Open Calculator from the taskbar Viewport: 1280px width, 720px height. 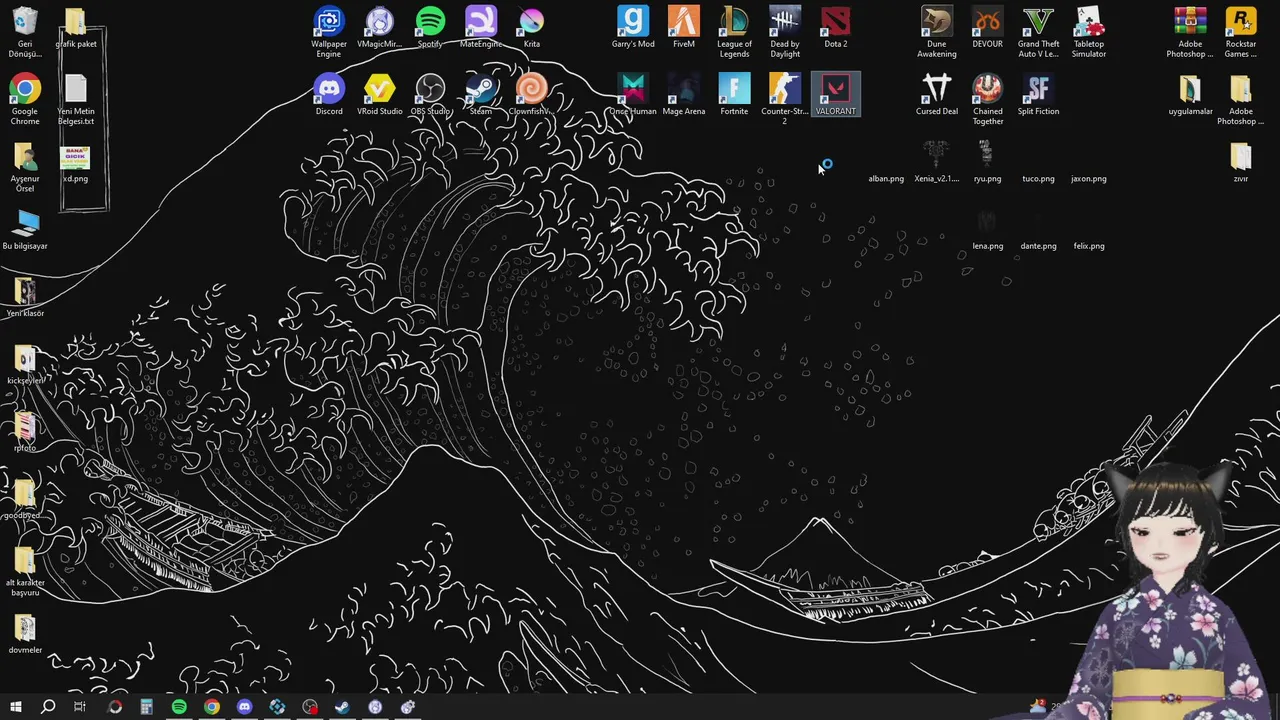pyautogui.click(x=146, y=707)
